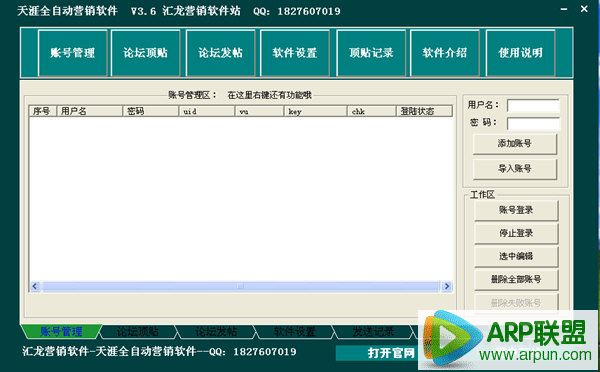600x372 pixels.
Task: Select the bottom 账号管理 tab
Action: [61, 332]
